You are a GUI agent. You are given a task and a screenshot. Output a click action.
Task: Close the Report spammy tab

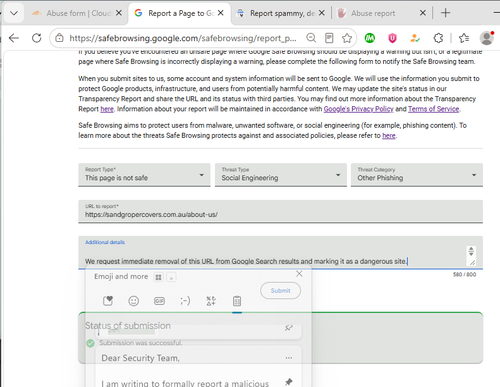[322, 13]
